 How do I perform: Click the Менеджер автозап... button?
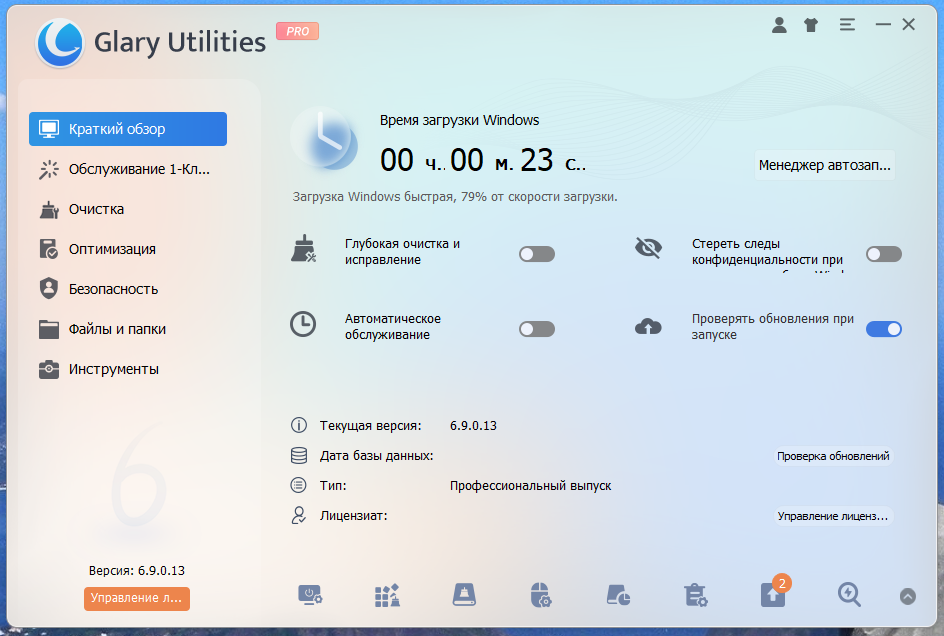[x=824, y=165]
